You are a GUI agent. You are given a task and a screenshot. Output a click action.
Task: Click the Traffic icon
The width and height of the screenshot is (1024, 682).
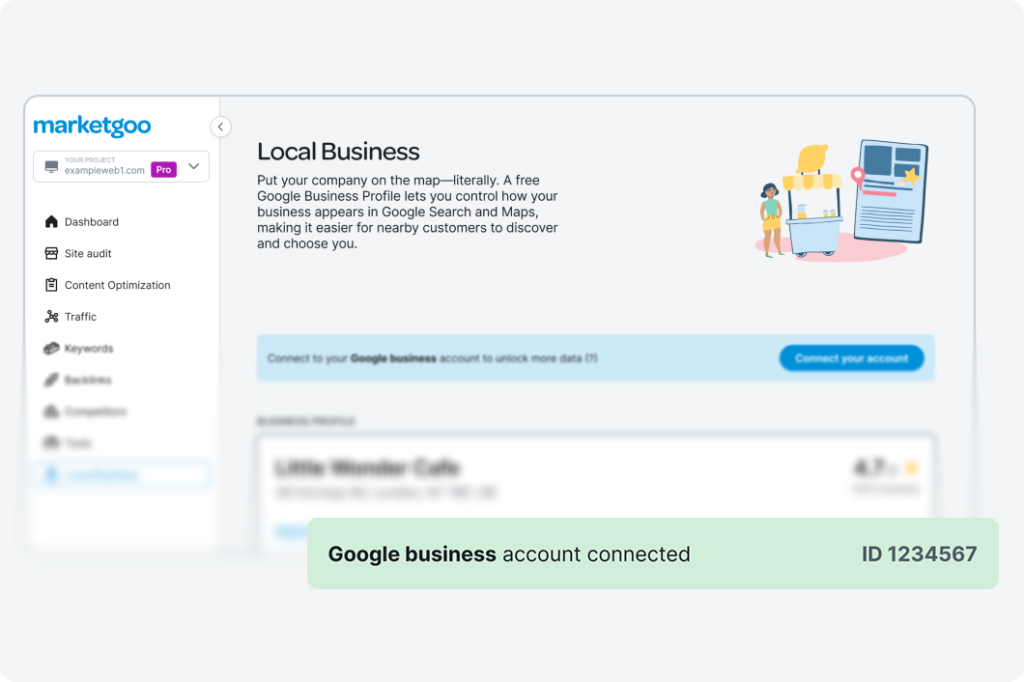tap(51, 316)
